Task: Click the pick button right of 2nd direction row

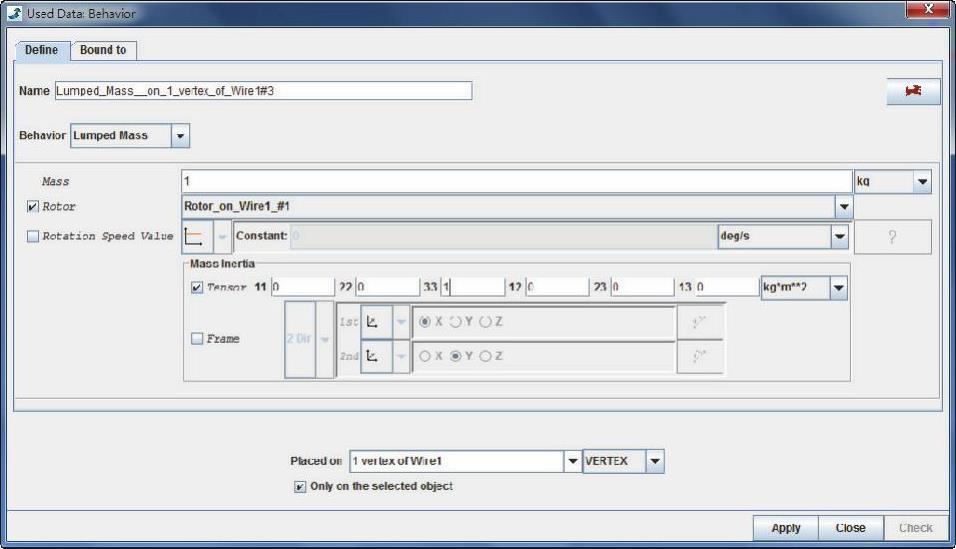Action: pyautogui.click(x=700, y=356)
